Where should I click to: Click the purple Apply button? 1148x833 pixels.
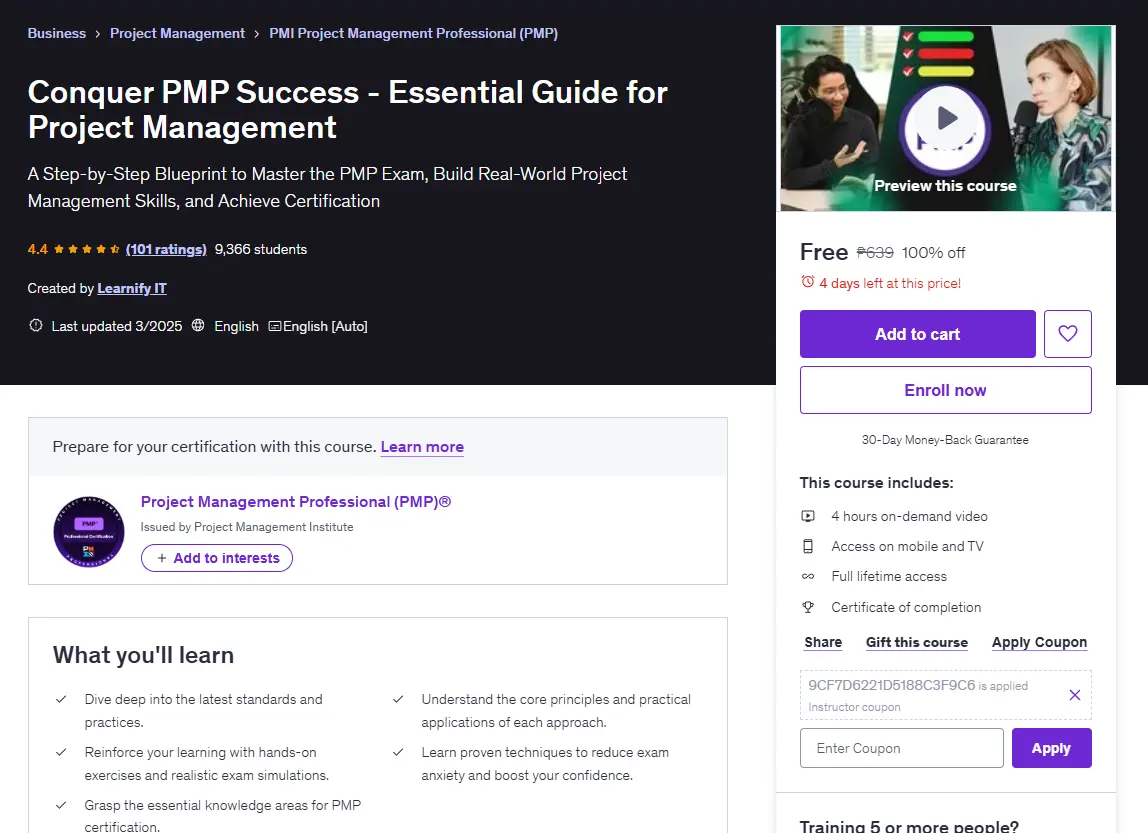1051,748
